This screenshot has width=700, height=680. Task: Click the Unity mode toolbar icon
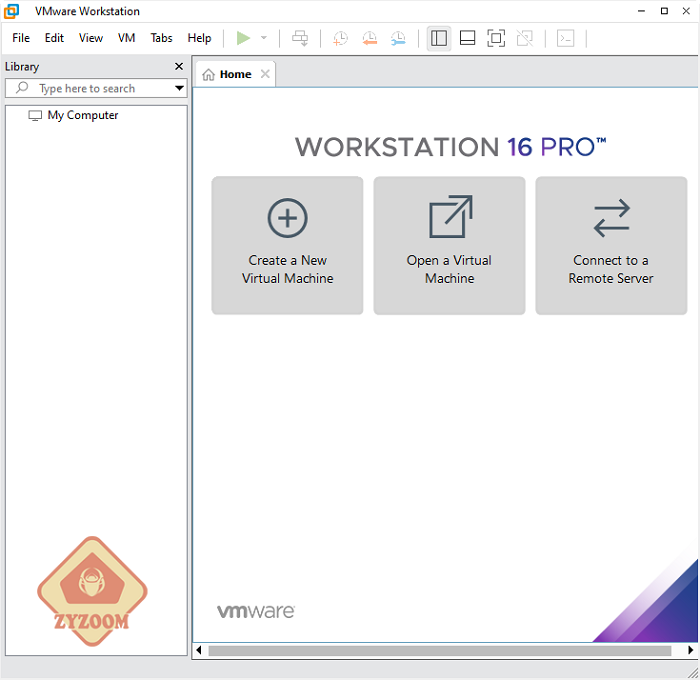click(x=525, y=38)
